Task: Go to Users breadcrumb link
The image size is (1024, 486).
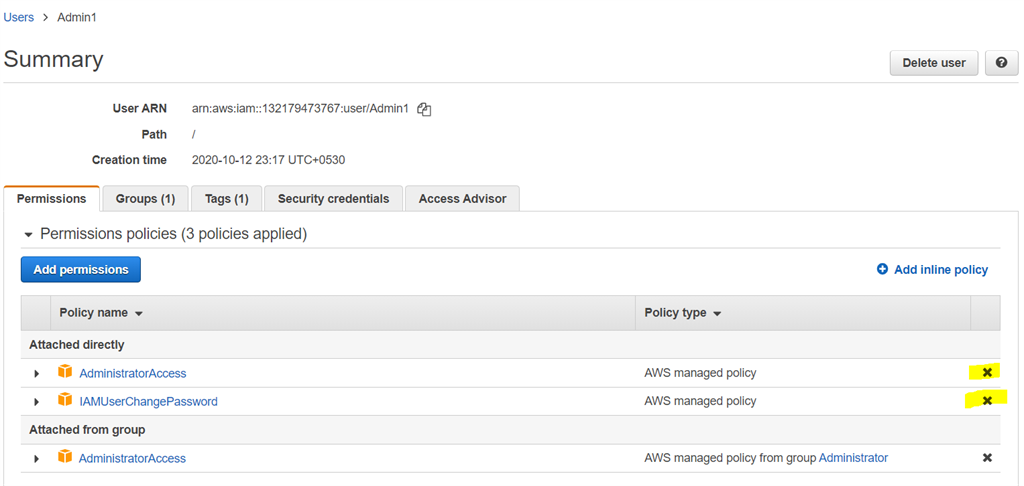Action: 18,18
